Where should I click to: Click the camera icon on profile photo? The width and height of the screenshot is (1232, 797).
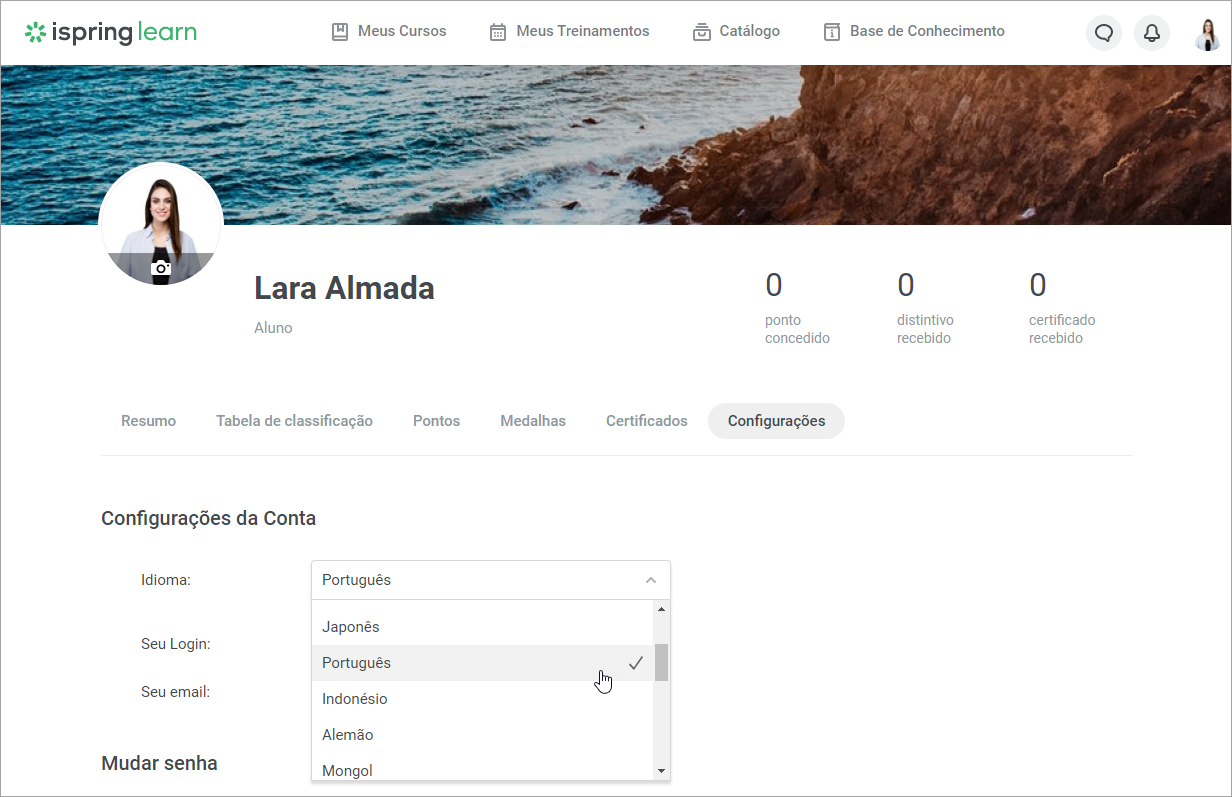click(x=160, y=268)
